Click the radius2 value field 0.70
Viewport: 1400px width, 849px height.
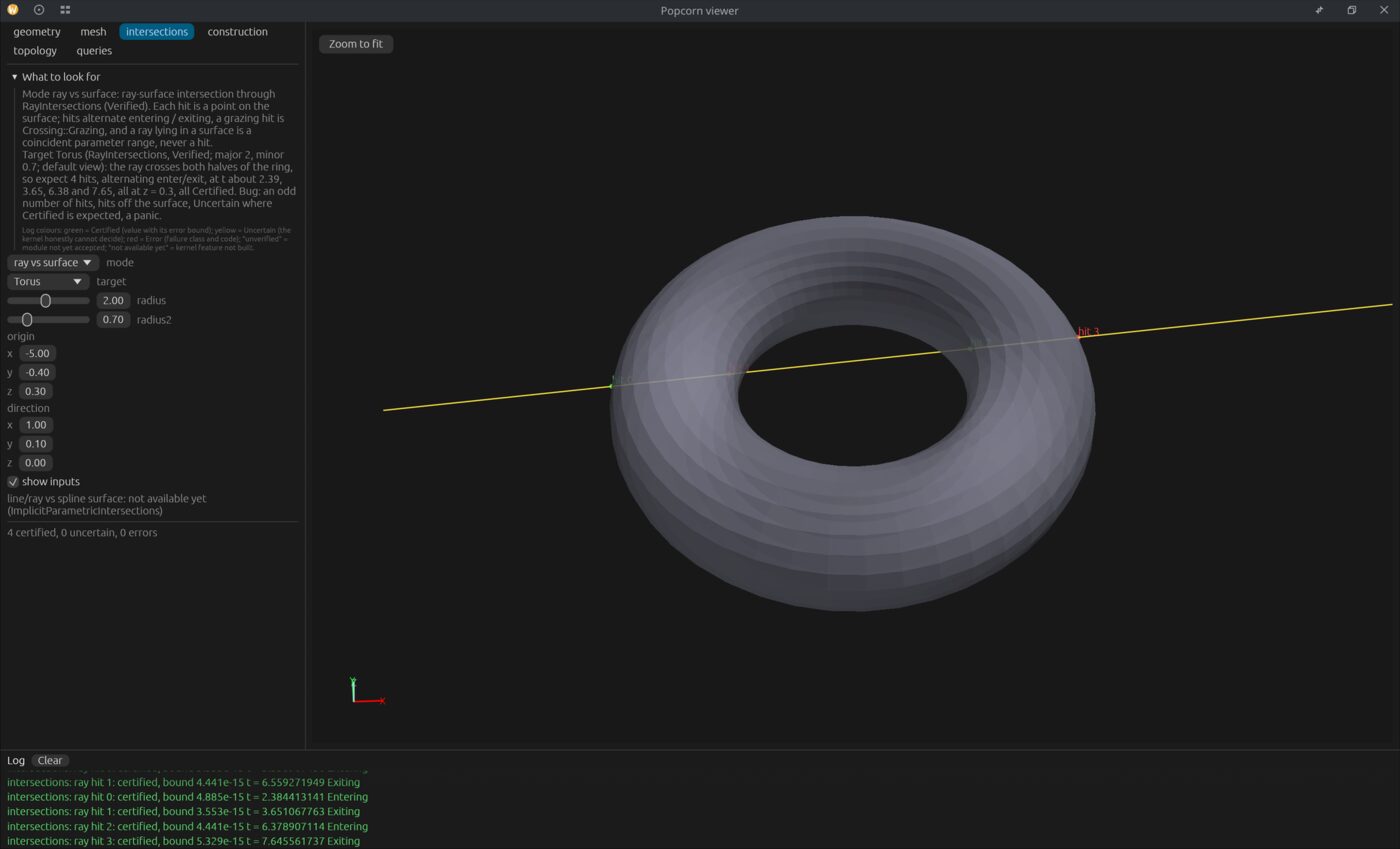pos(113,320)
